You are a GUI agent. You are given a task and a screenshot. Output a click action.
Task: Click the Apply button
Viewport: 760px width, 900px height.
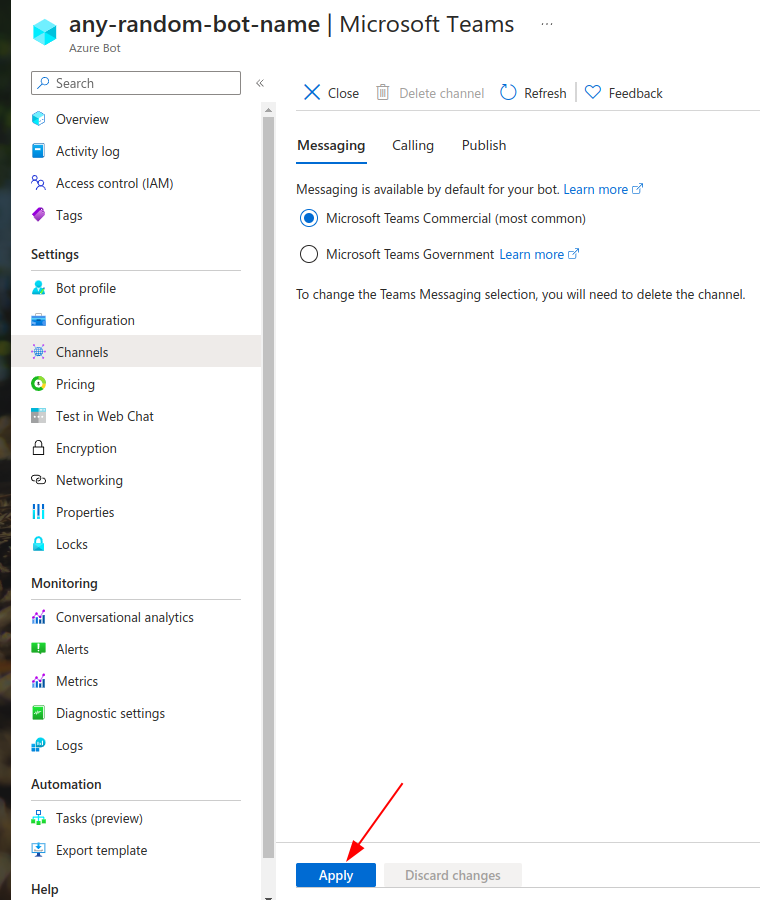[x=336, y=875]
